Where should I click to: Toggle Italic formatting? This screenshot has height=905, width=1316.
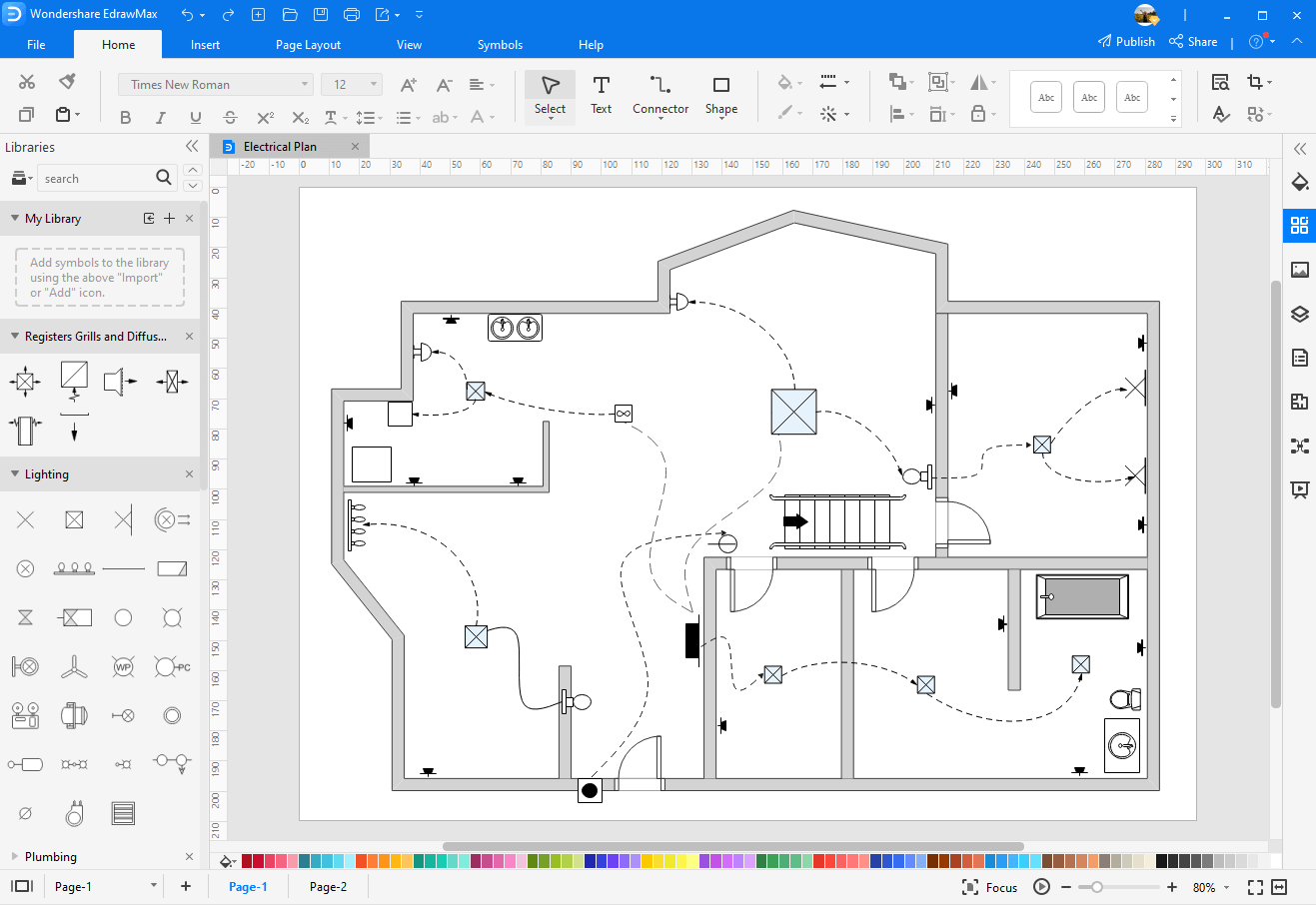(x=160, y=117)
